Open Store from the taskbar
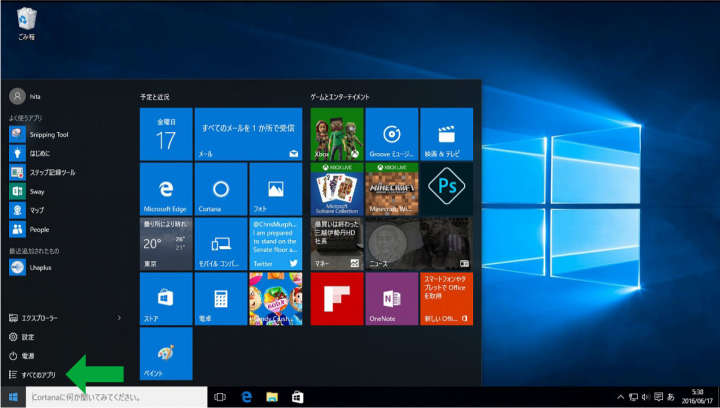This screenshot has width=720, height=408. pos(298,397)
